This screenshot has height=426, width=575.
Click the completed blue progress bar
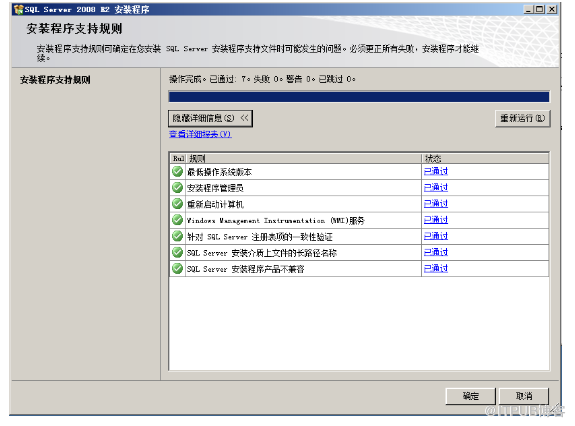pyautogui.click(x=359, y=97)
